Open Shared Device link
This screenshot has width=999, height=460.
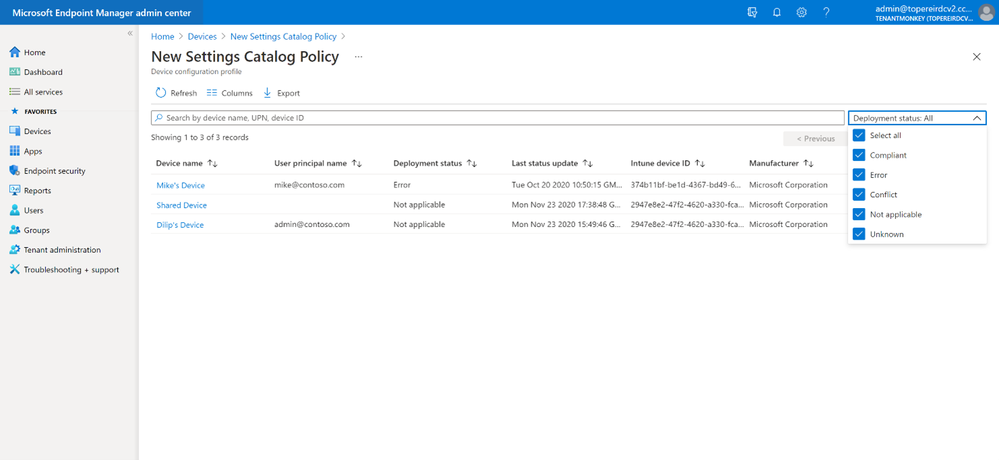click(182, 205)
